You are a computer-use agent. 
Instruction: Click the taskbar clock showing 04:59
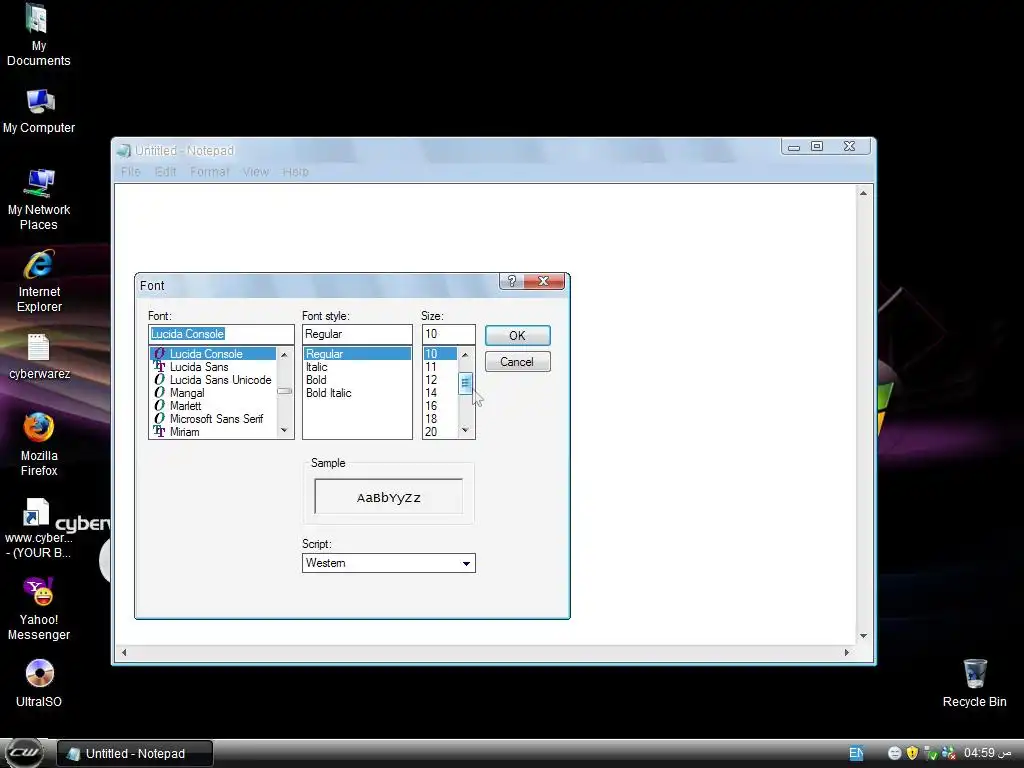(x=987, y=753)
